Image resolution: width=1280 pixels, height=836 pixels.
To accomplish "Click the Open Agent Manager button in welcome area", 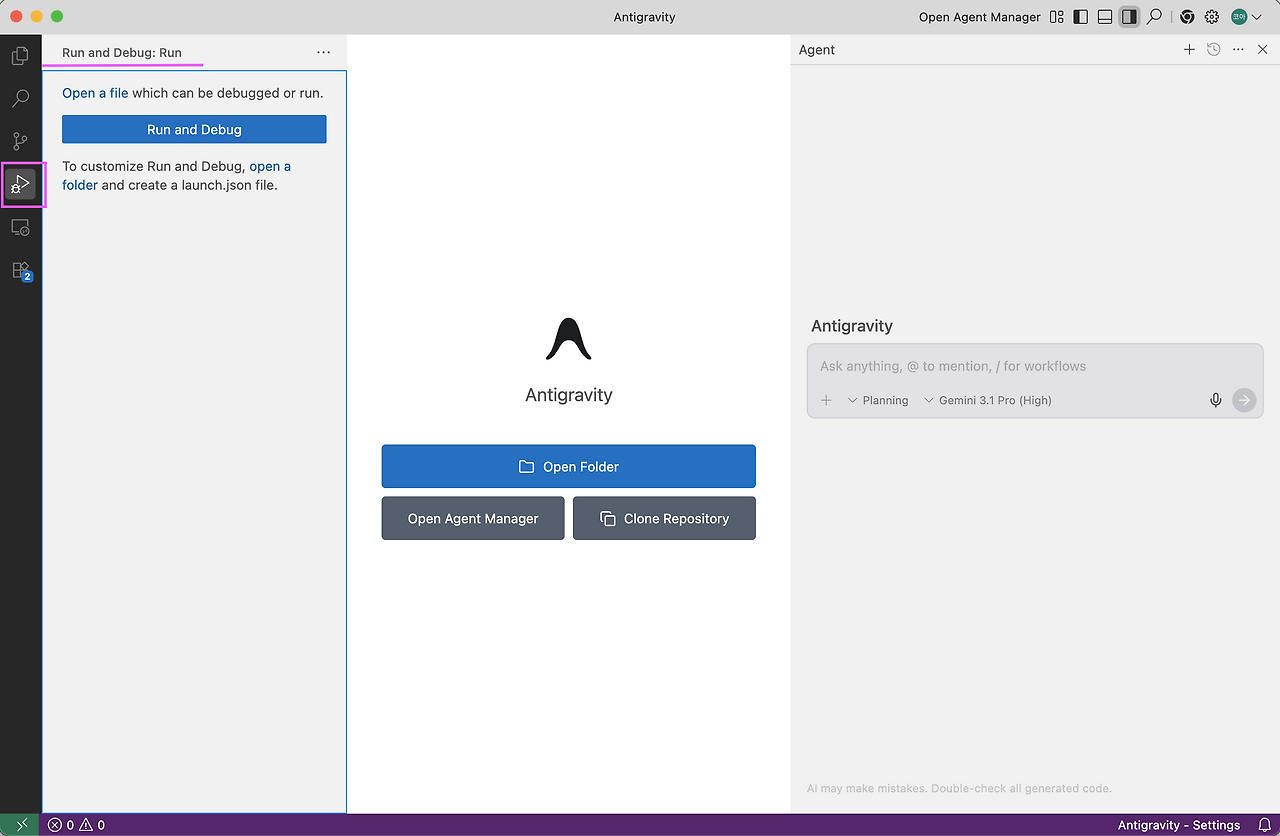I will (473, 518).
